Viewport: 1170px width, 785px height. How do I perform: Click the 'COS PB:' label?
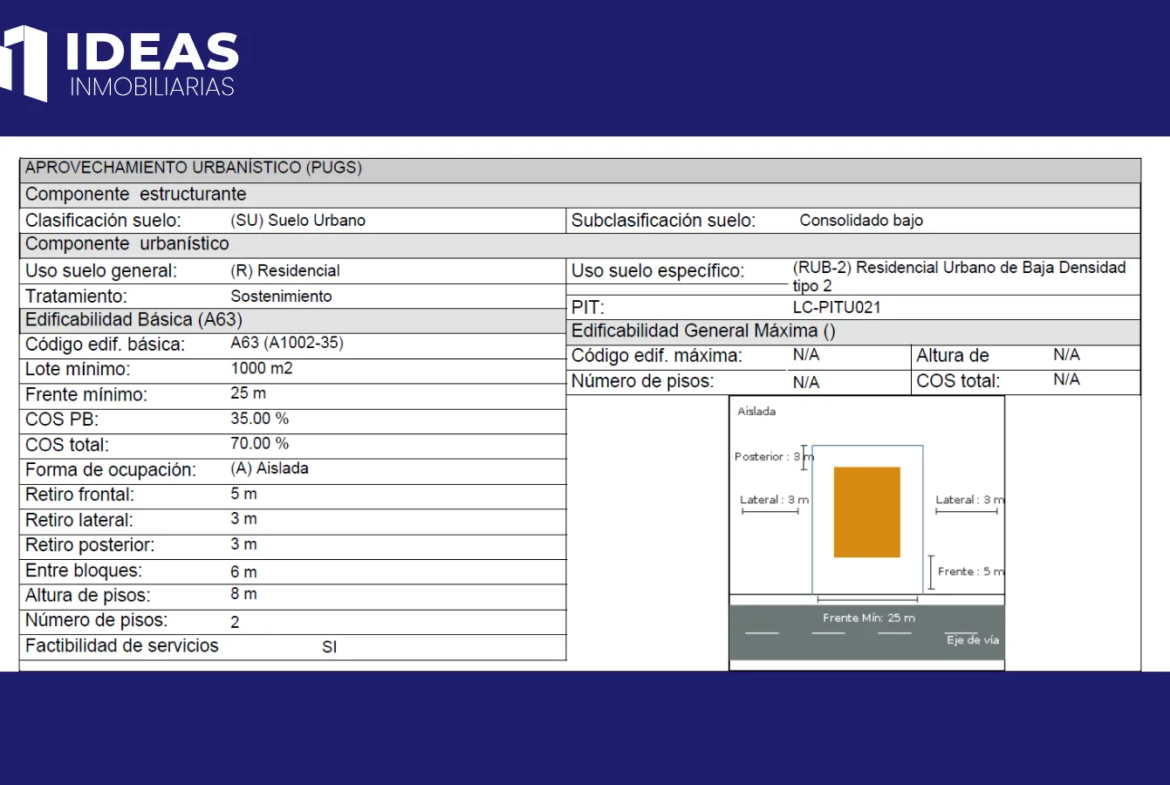point(61,419)
